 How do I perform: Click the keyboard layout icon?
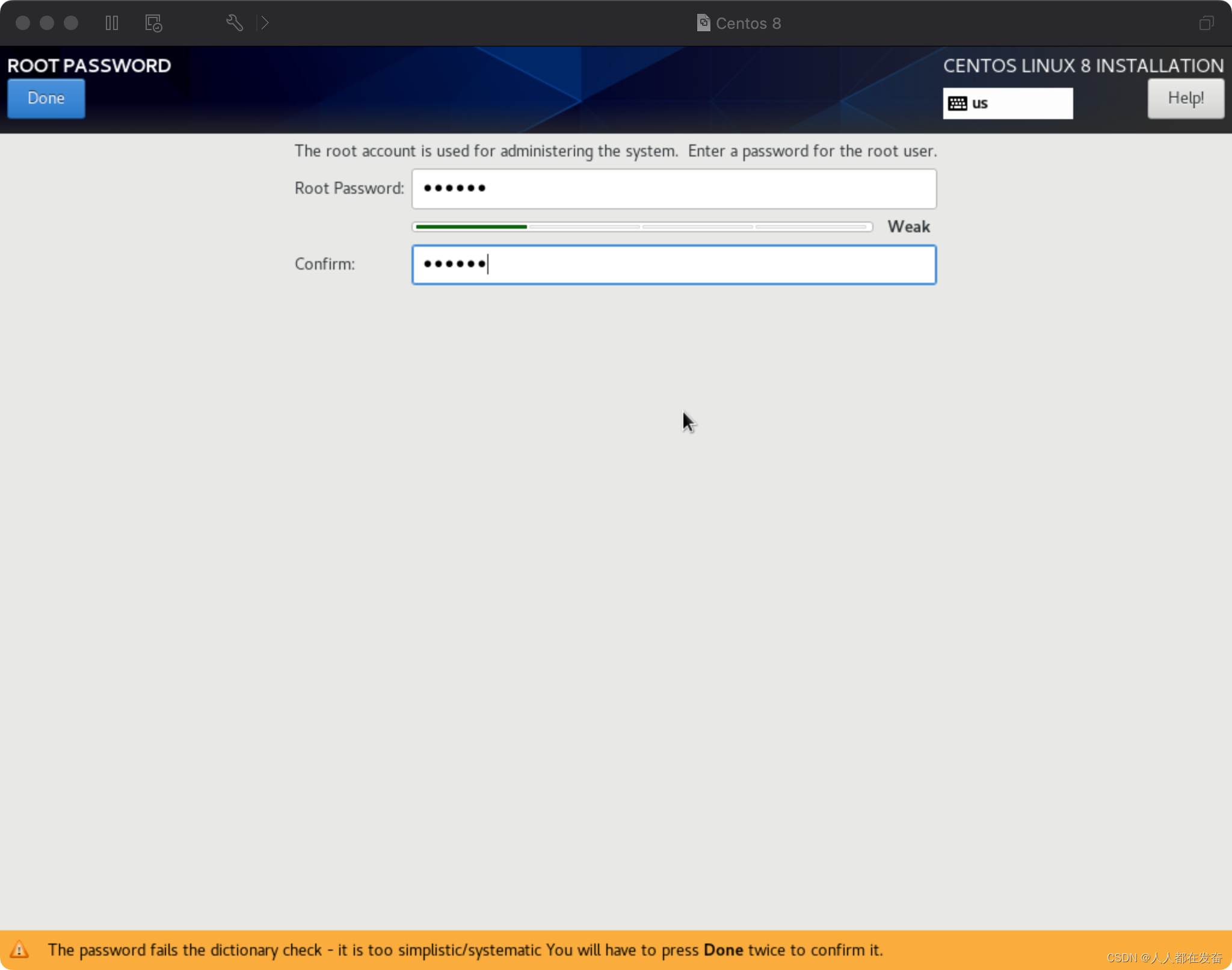pos(957,103)
